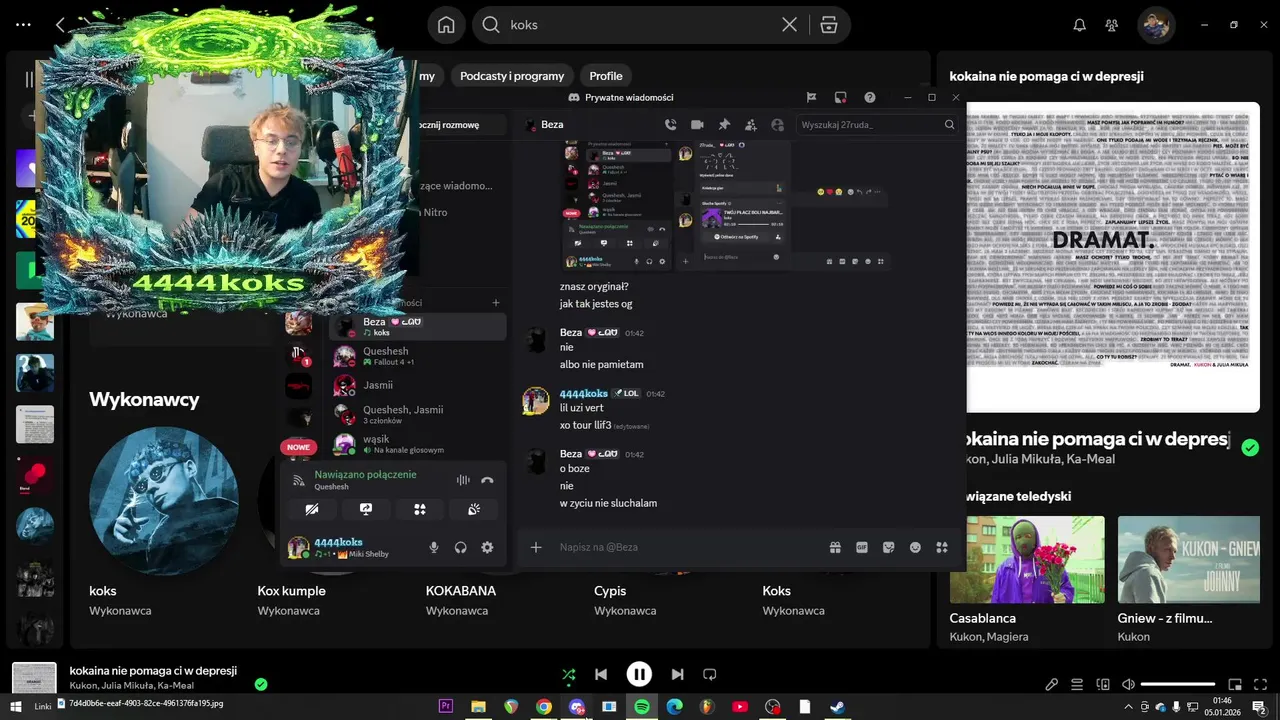Click Discord search field 'Wyszukaj 27ruda_'
This screenshot has width=1280, height=720.
878,125
